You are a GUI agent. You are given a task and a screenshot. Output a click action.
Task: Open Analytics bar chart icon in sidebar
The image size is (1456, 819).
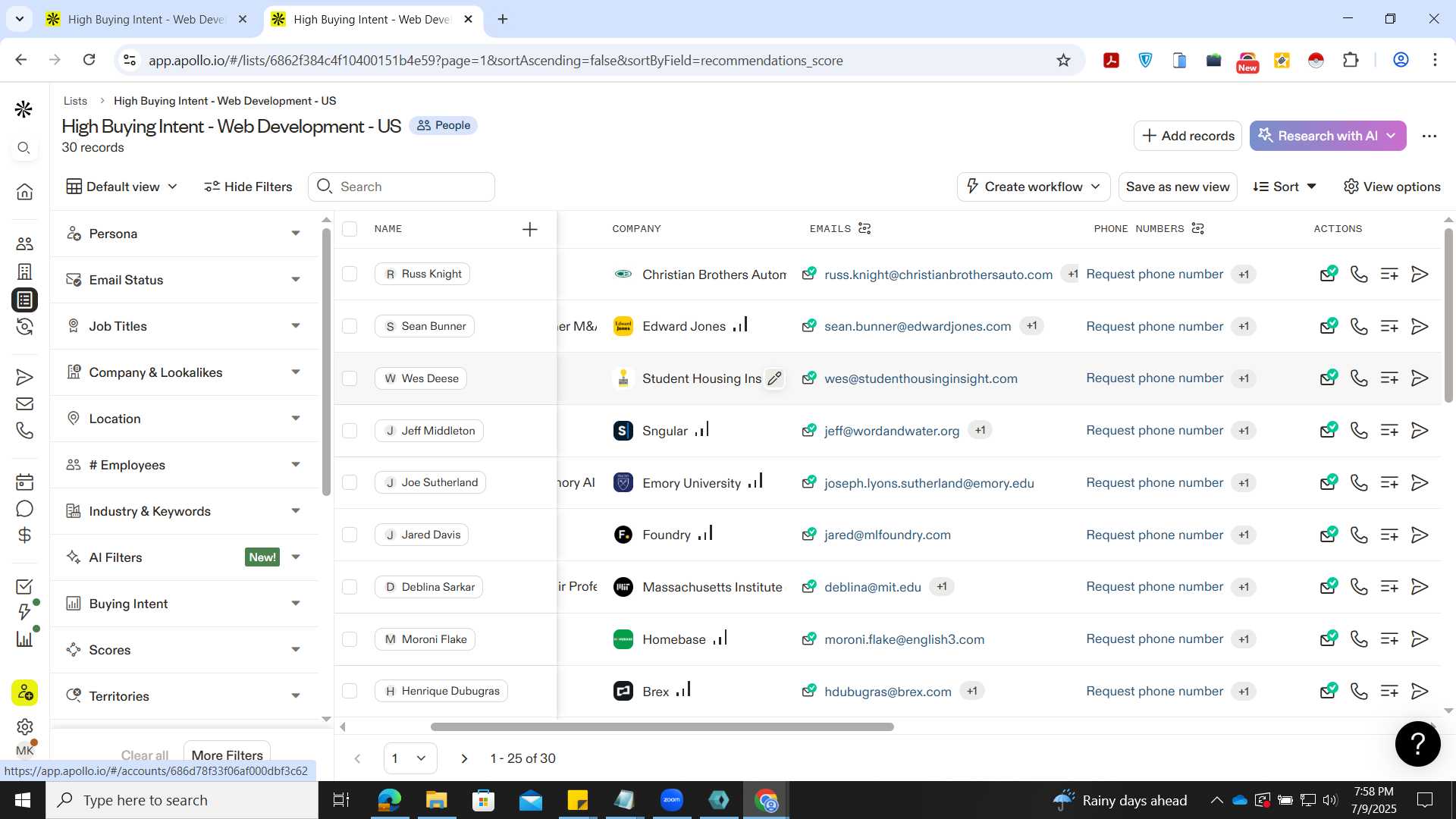[24, 639]
